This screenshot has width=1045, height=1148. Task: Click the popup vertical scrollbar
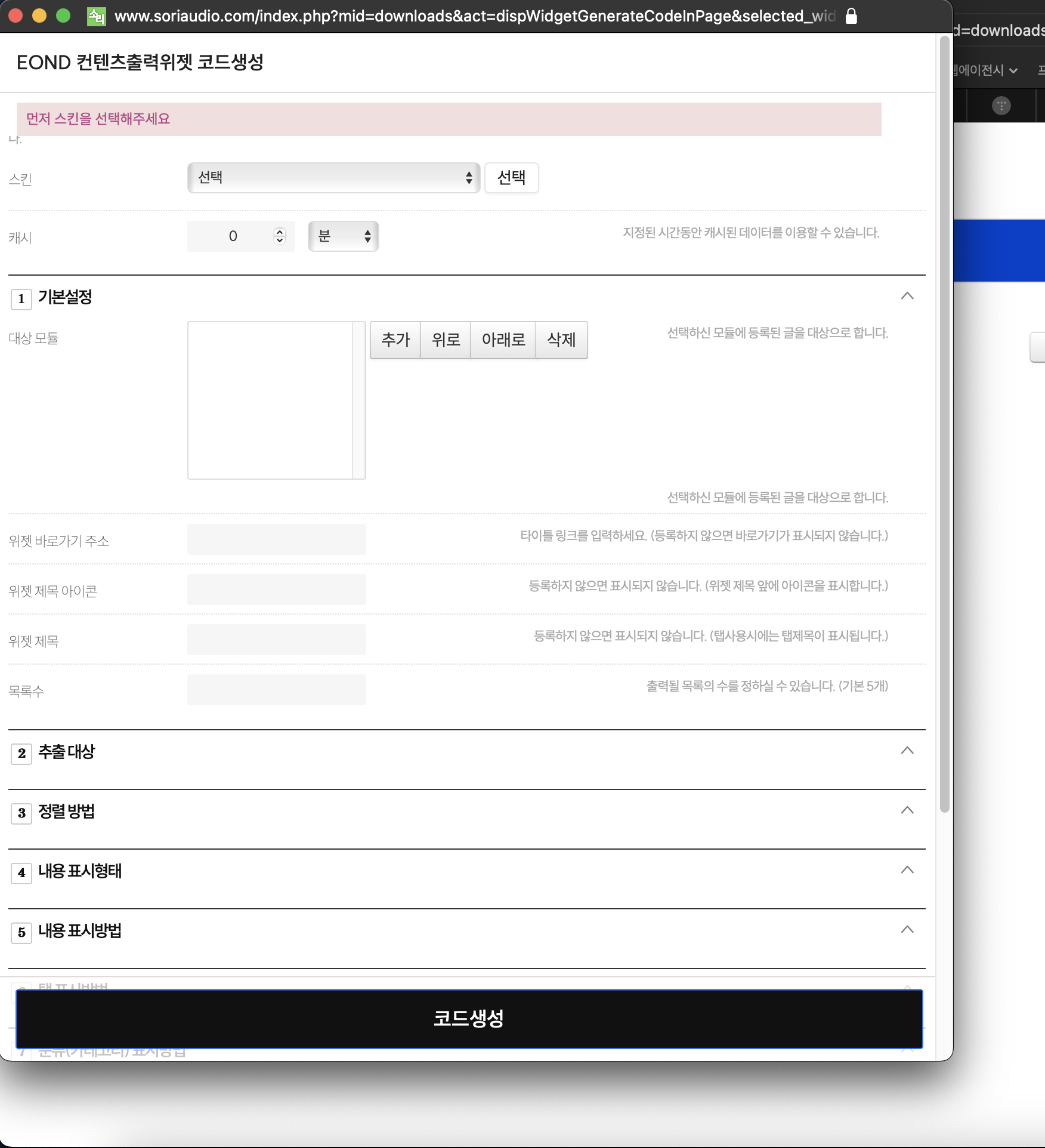944,424
